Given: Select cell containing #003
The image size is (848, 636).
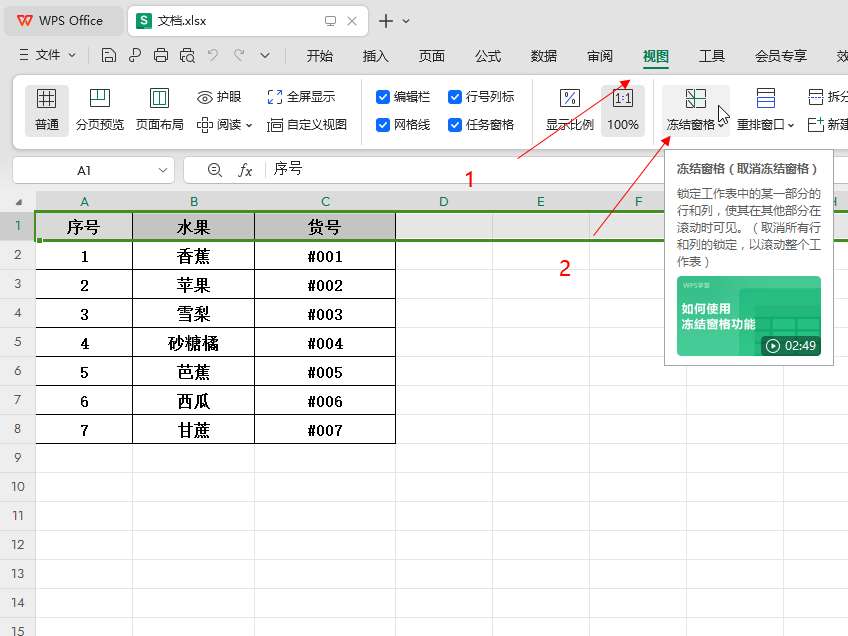Looking at the screenshot, I should tap(325, 314).
